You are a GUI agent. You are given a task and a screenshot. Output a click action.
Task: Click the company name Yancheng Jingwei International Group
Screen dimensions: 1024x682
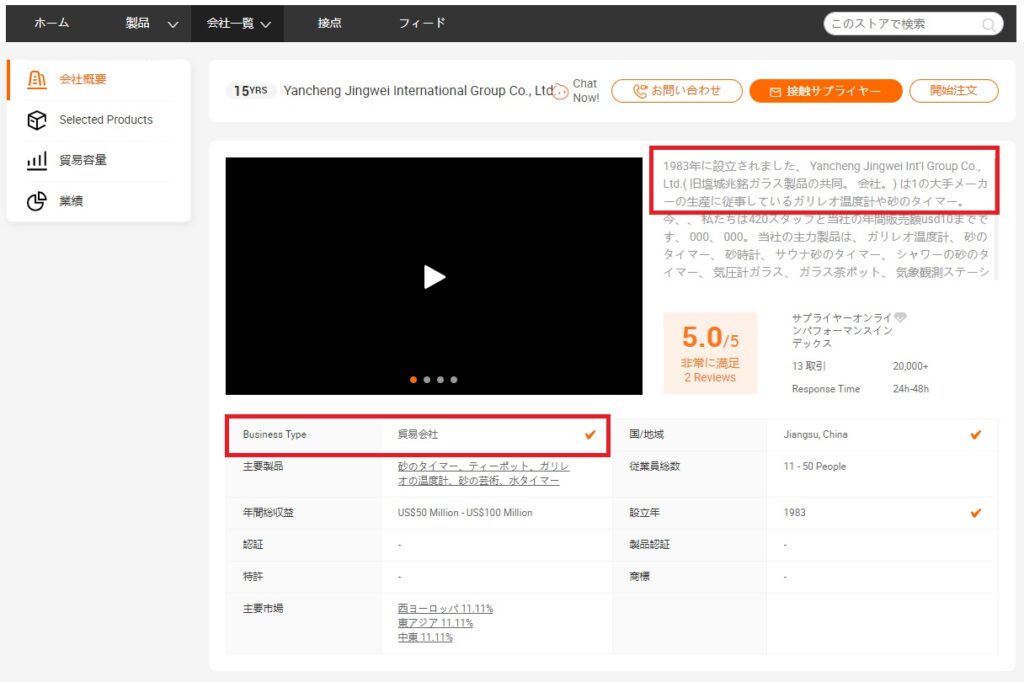418,91
